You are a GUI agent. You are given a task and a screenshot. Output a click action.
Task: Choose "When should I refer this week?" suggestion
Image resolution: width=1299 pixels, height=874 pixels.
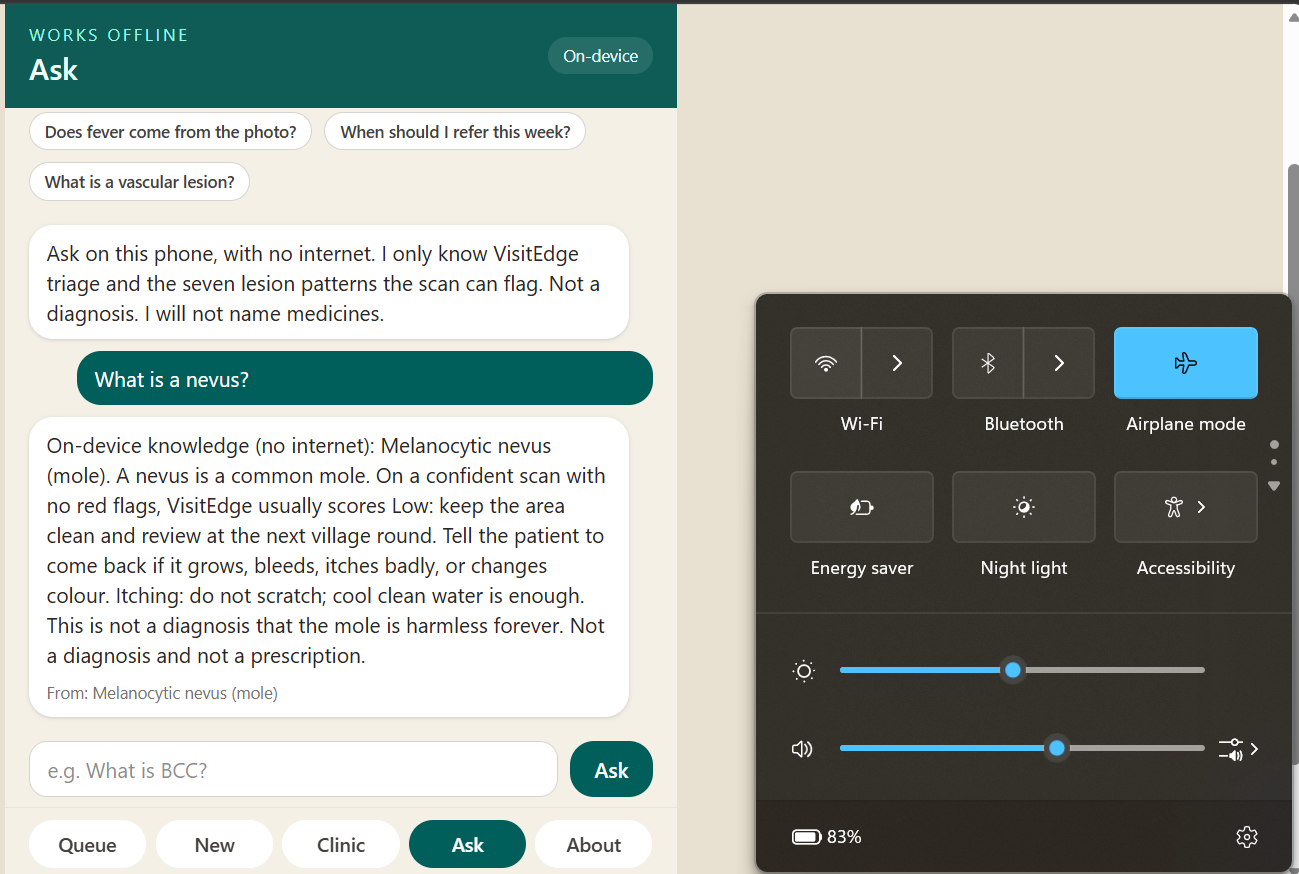455,132
